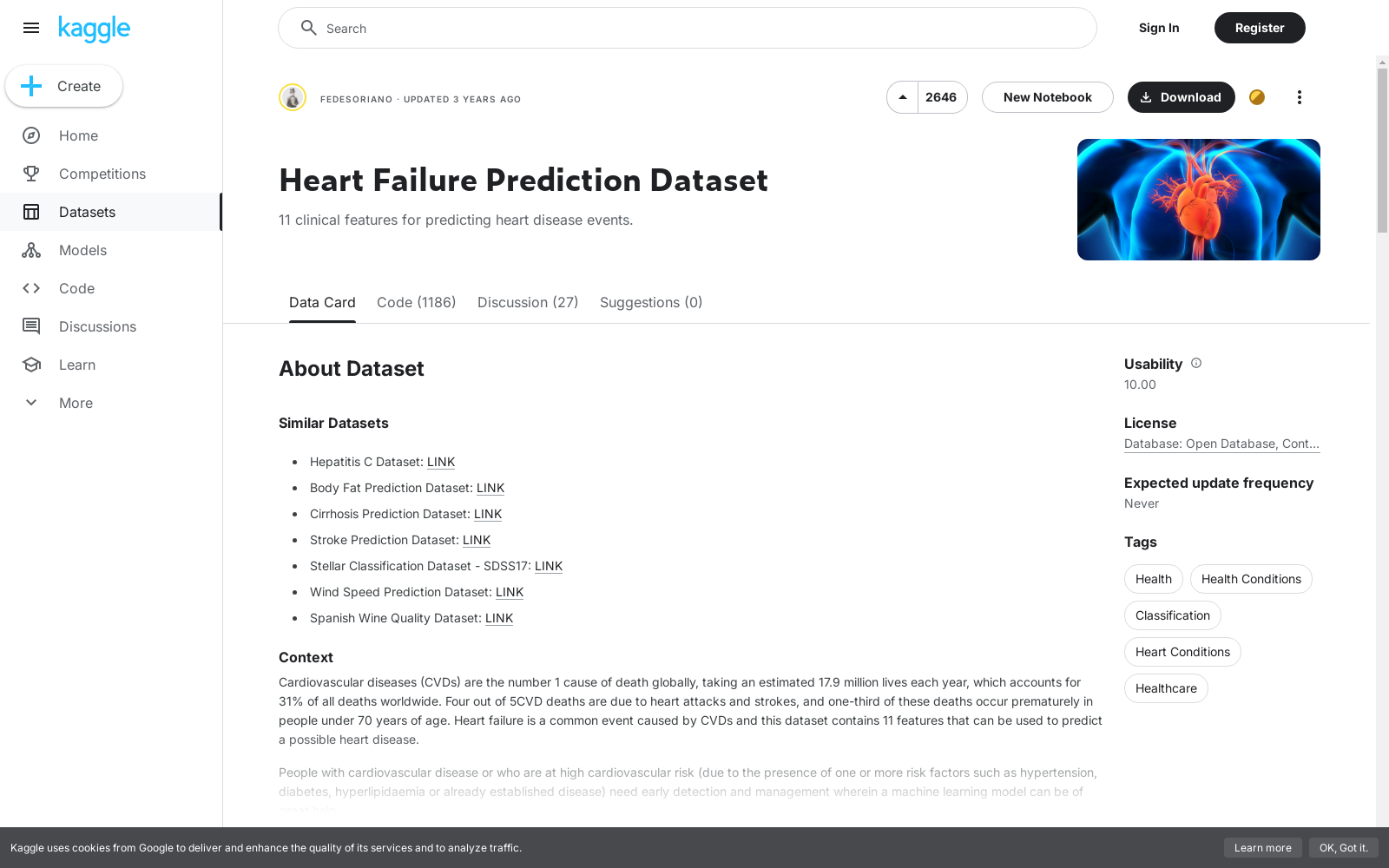Screen dimensions: 1389x868
Task: Open the Learn section
Action: pyautogui.click(x=77, y=365)
